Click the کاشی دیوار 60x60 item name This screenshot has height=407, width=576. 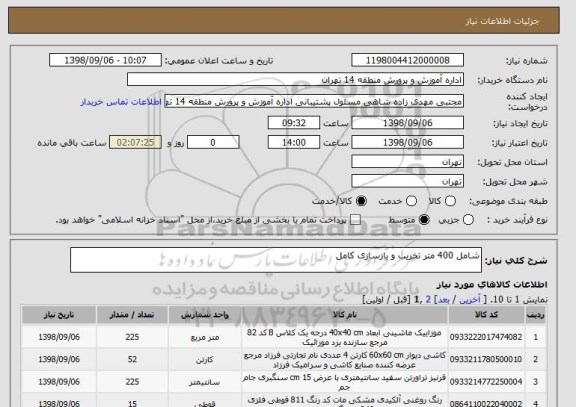tap(345, 360)
